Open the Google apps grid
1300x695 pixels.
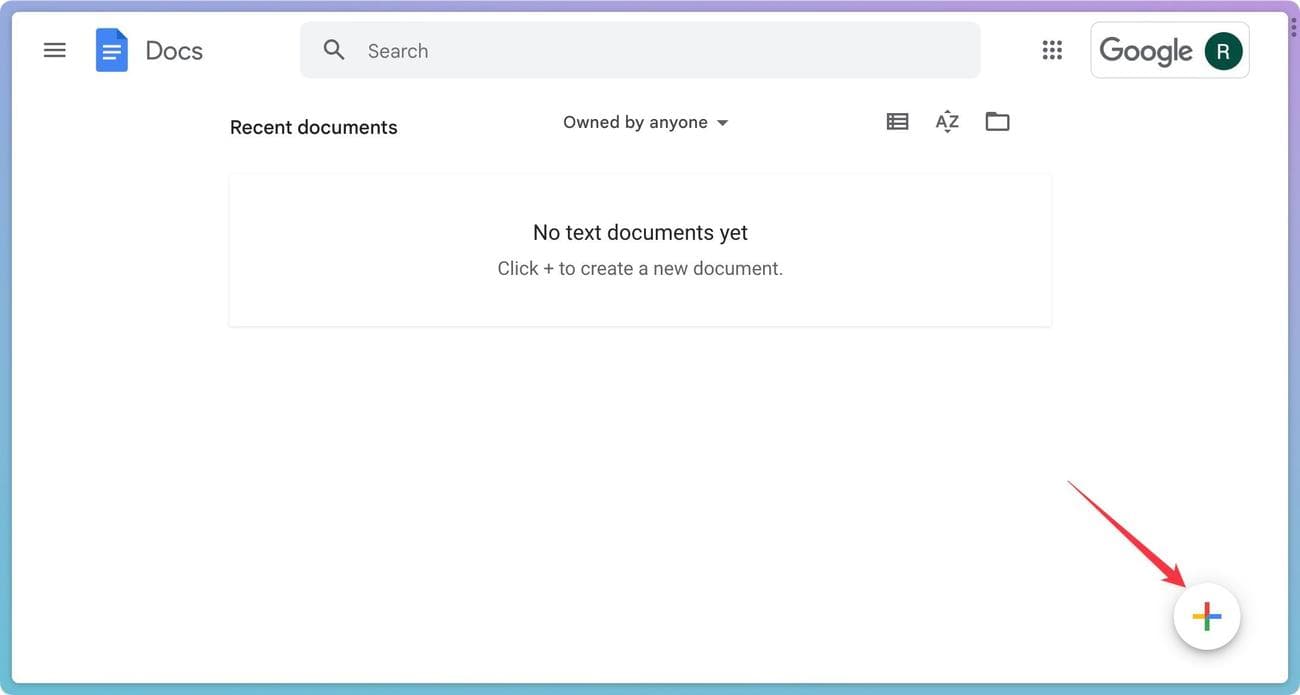1052,50
